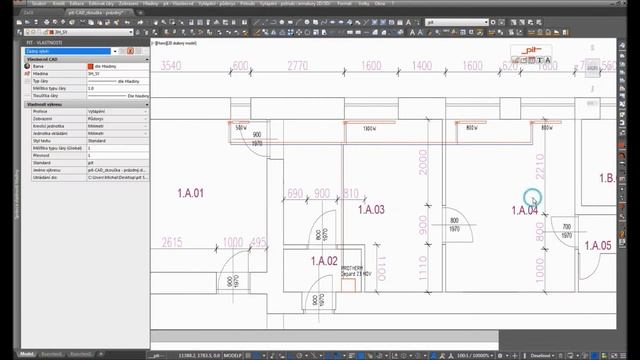Image resolution: width=640 pixels, height=360 pixels.
Task: Toggle the layer bulb in layer dropdown
Action: [x=28, y=32]
